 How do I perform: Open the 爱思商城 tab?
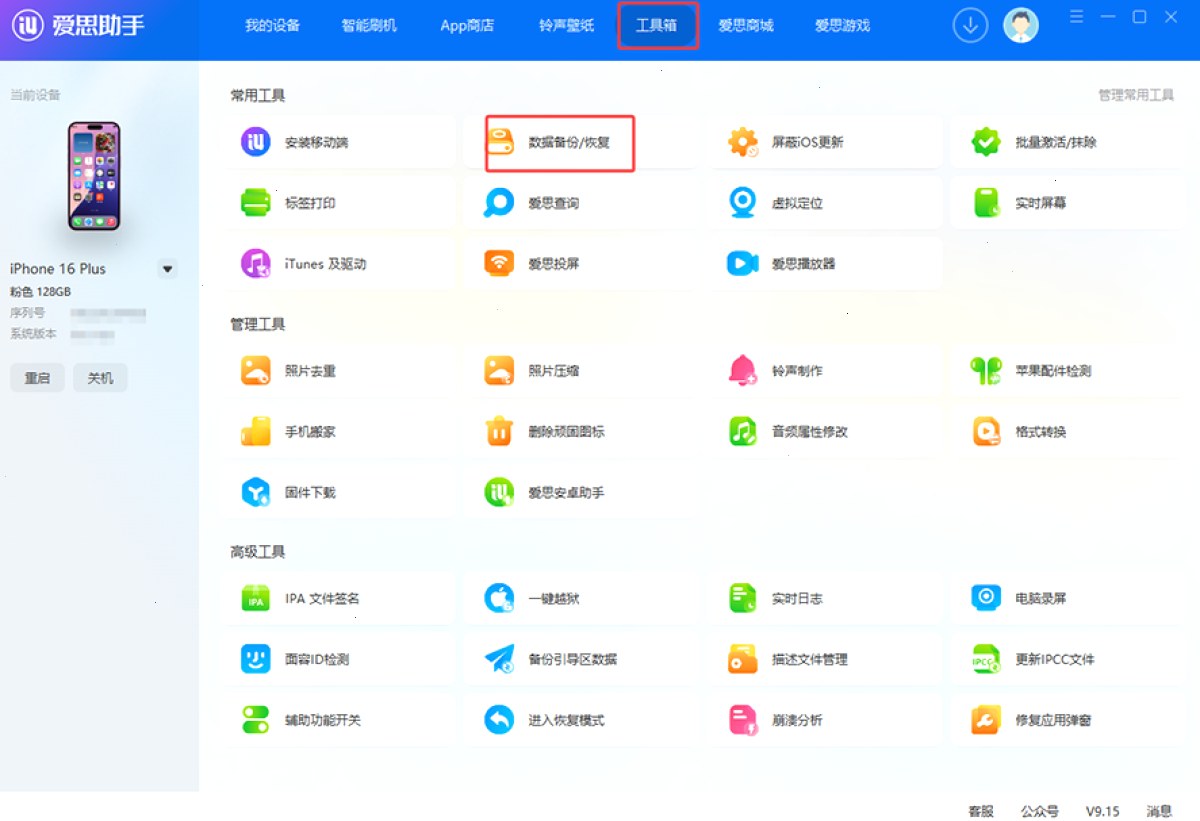[x=745, y=26]
